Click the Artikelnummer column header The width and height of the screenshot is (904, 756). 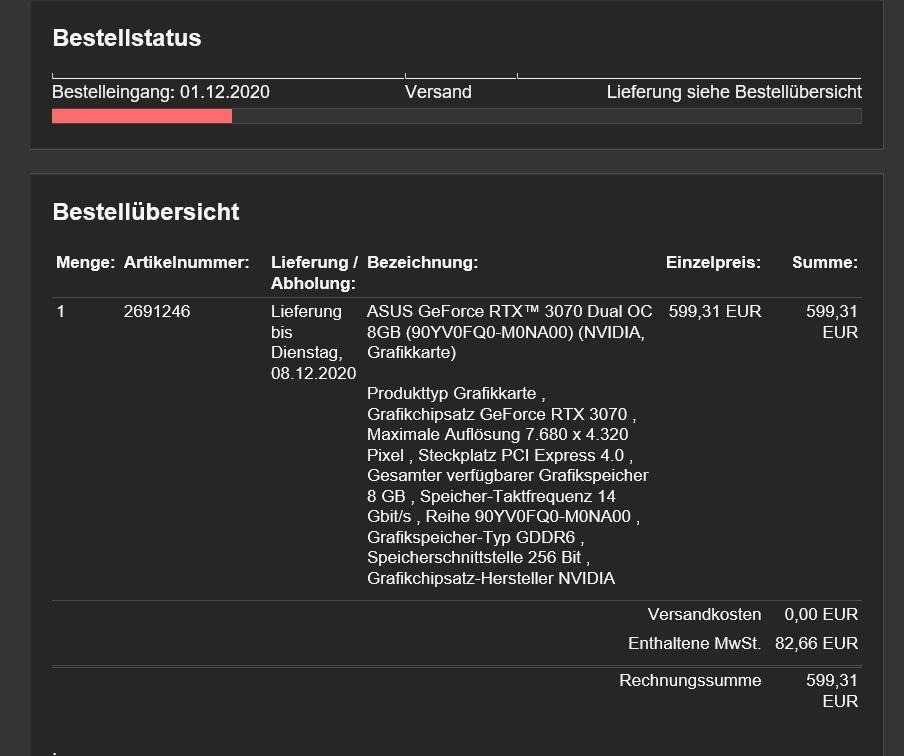[186, 262]
